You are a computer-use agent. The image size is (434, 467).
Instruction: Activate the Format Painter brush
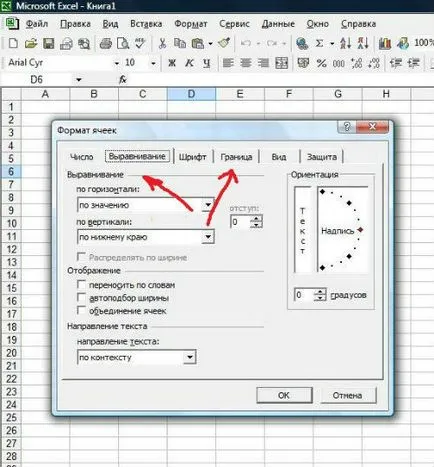pyautogui.click(x=224, y=43)
